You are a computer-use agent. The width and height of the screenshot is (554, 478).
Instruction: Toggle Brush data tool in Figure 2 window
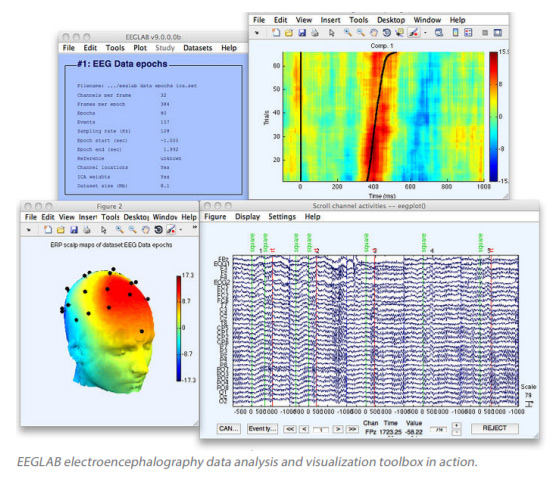(171, 230)
